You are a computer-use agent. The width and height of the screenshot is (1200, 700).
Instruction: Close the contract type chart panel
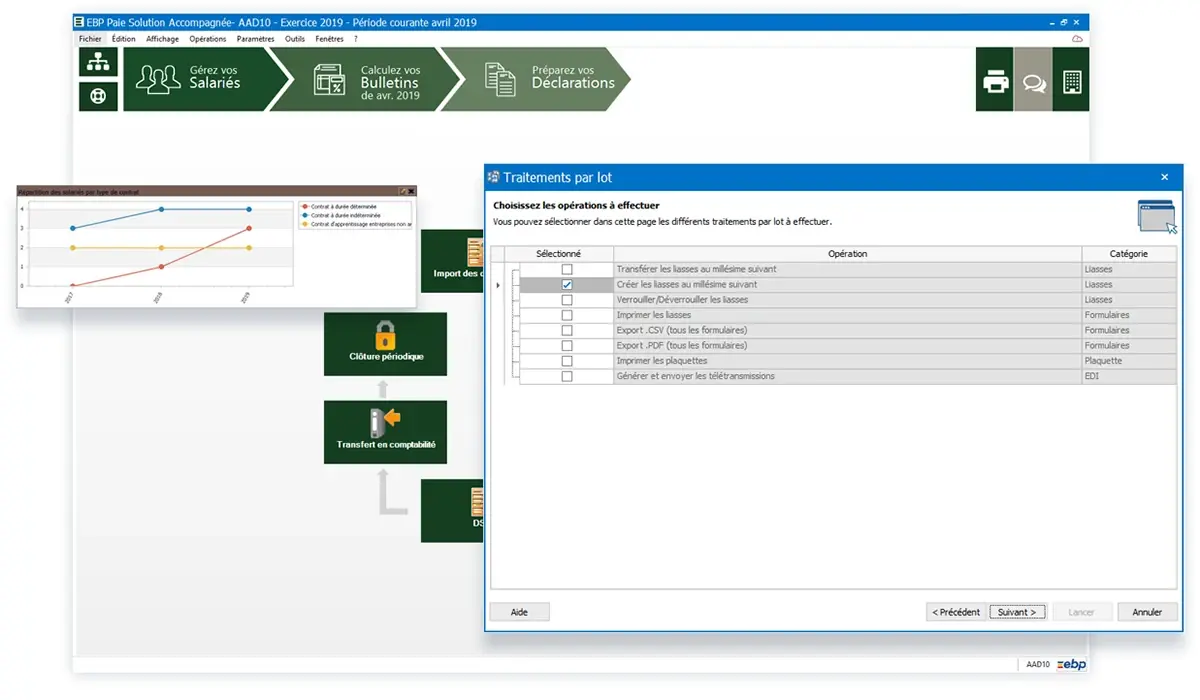(x=411, y=190)
